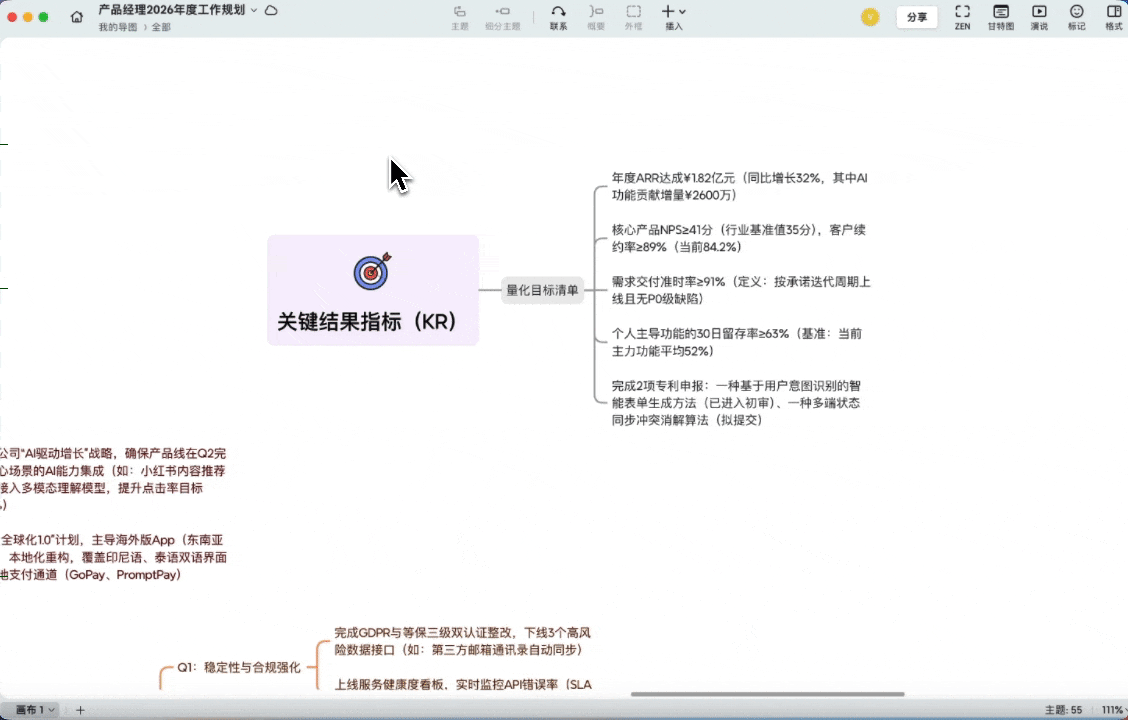Select the 外框 boundary tool icon
1128x720 pixels.
tap(634, 15)
